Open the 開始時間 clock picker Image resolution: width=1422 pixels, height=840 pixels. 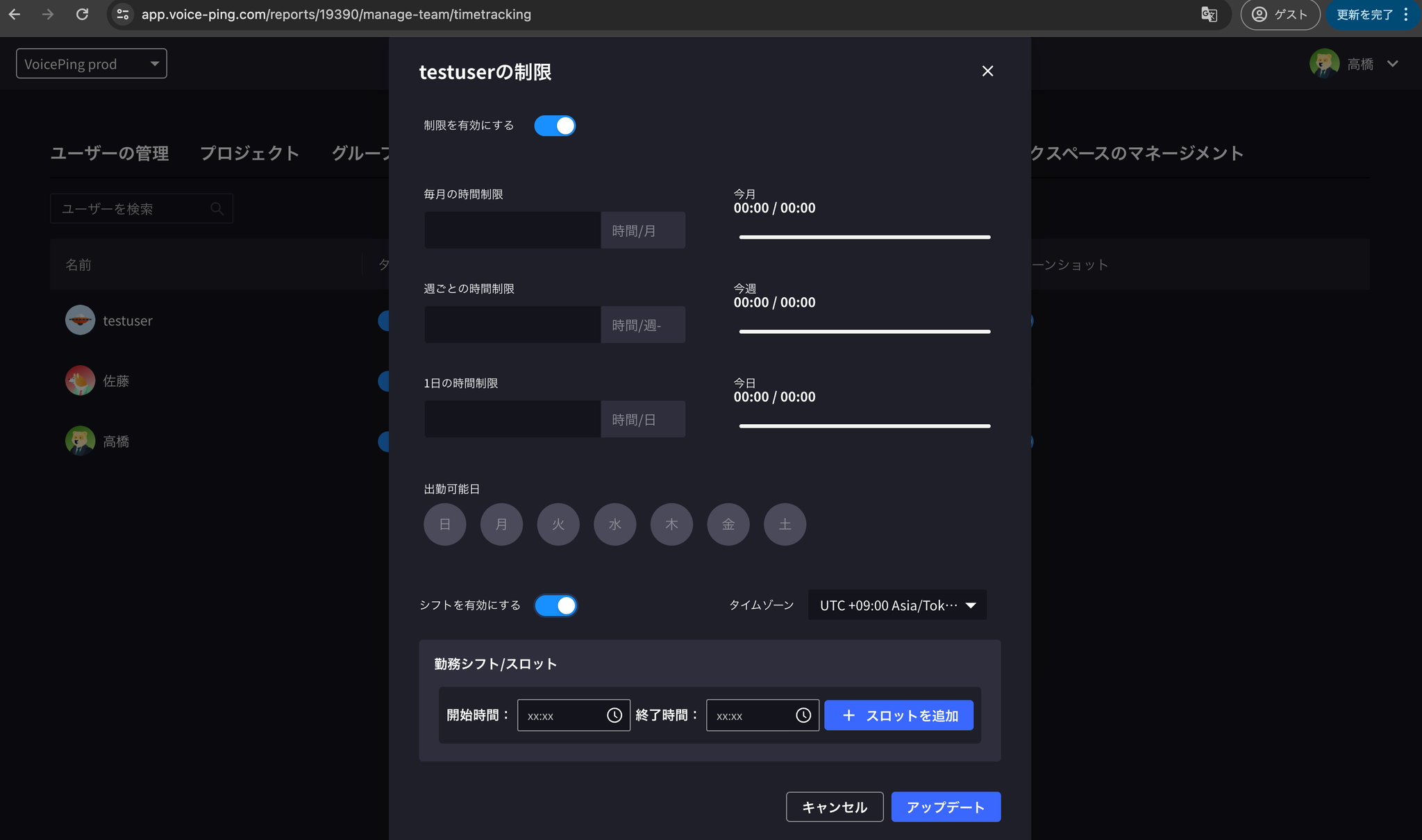pyautogui.click(x=614, y=714)
